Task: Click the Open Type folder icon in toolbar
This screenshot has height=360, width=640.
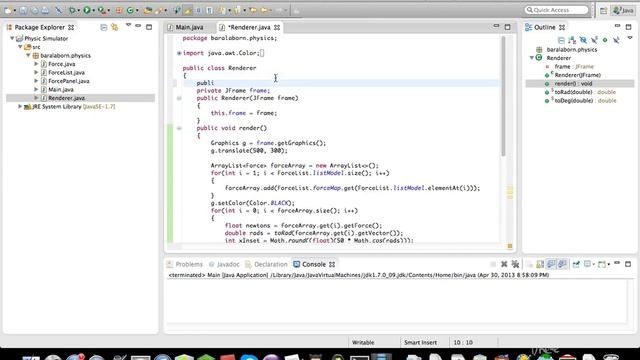Action: point(148,10)
